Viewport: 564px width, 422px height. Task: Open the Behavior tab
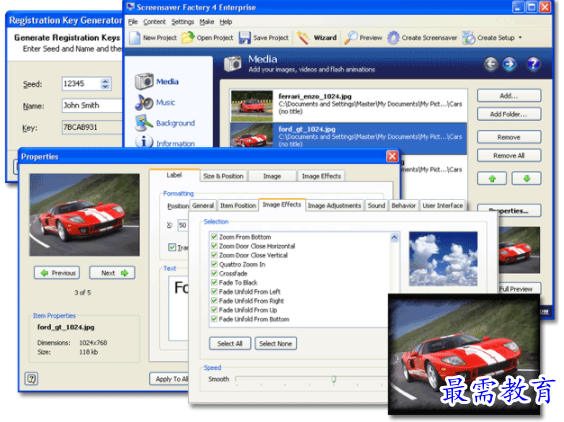[x=403, y=205]
